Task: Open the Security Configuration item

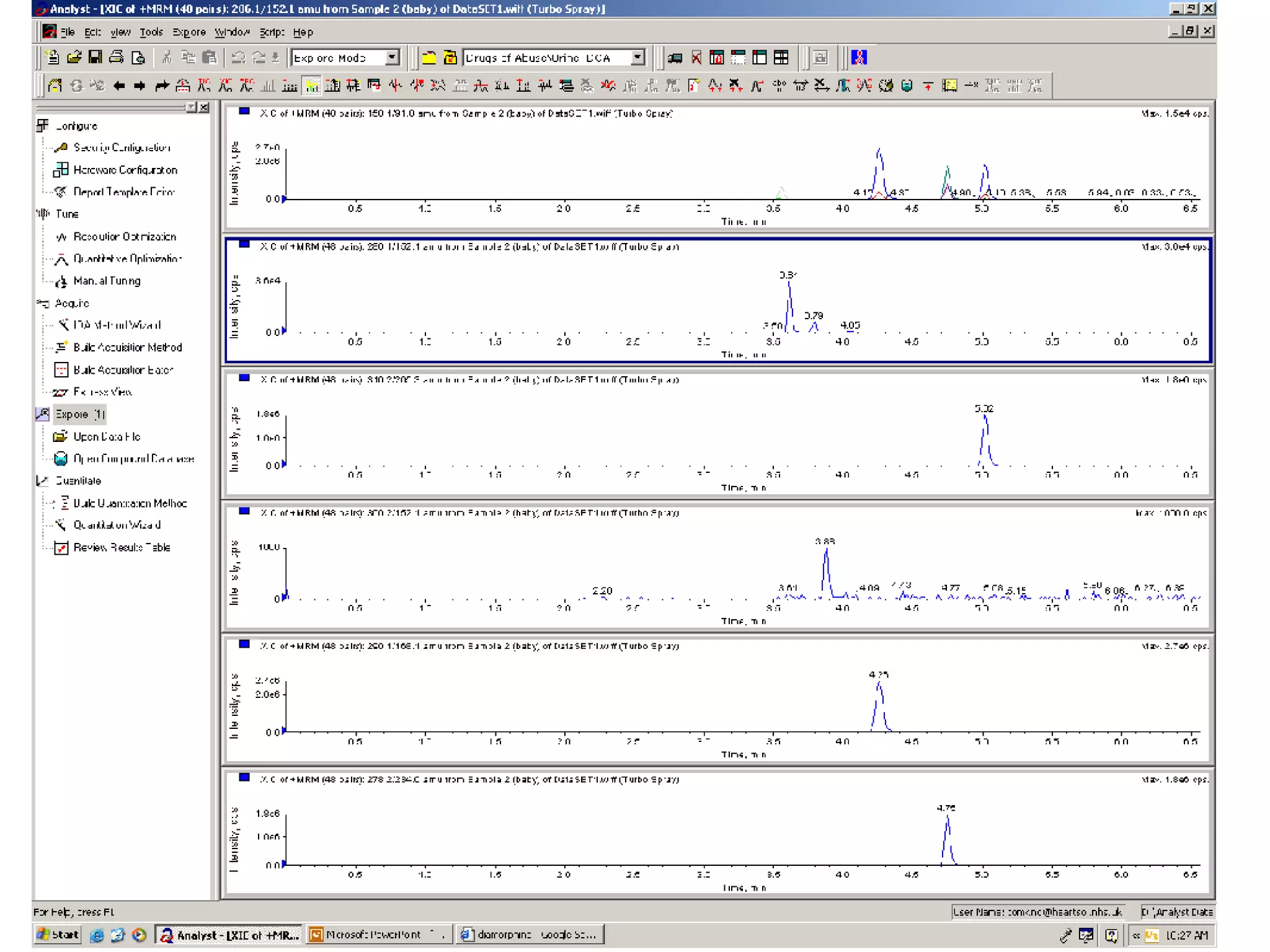Action: (122, 148)
